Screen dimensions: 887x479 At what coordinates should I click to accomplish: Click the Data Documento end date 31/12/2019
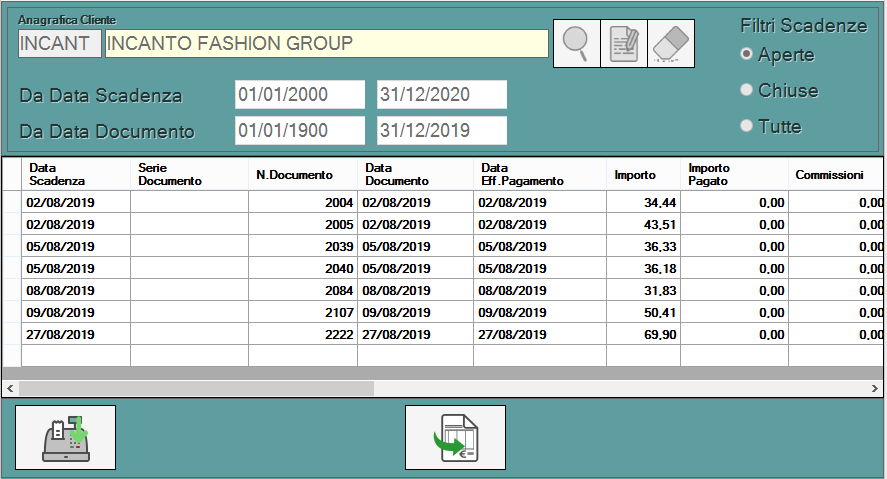(441, 130)
